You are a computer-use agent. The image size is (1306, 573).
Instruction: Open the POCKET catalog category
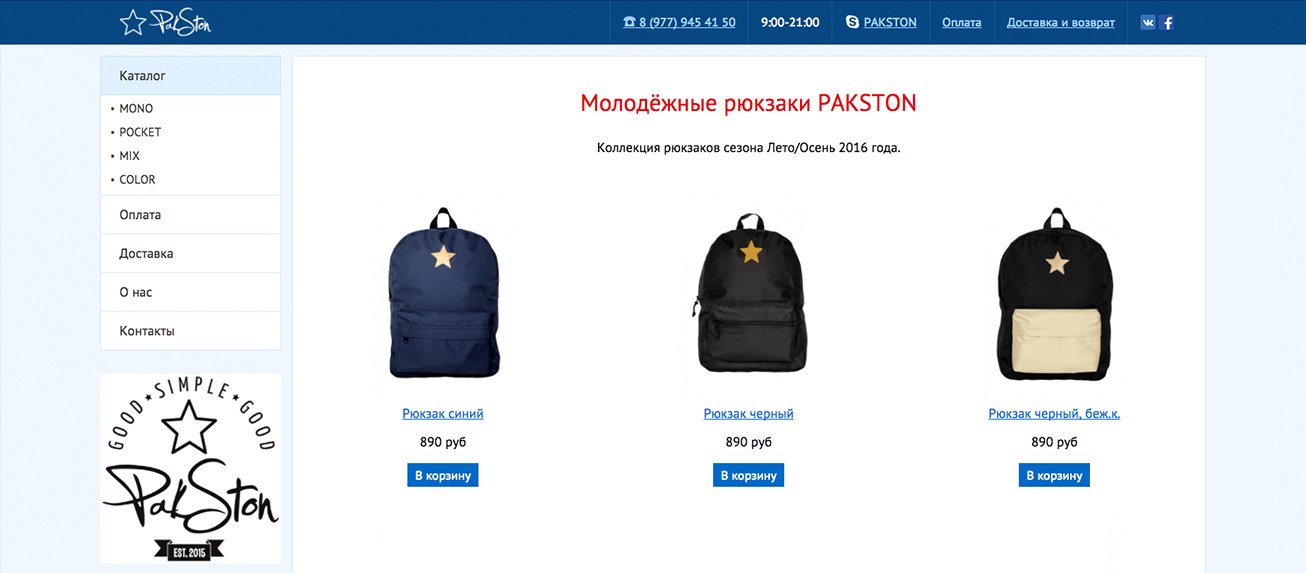click(x=140, y=132)
